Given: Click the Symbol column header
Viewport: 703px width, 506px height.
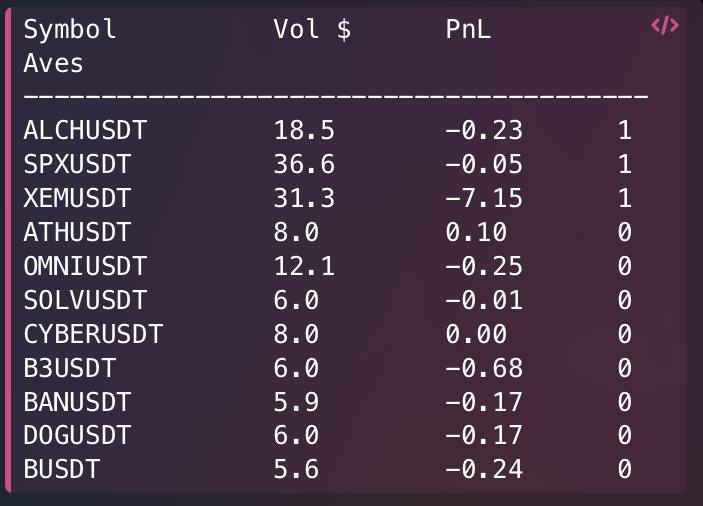Looking at the screenshot, I should coord(70,30).
